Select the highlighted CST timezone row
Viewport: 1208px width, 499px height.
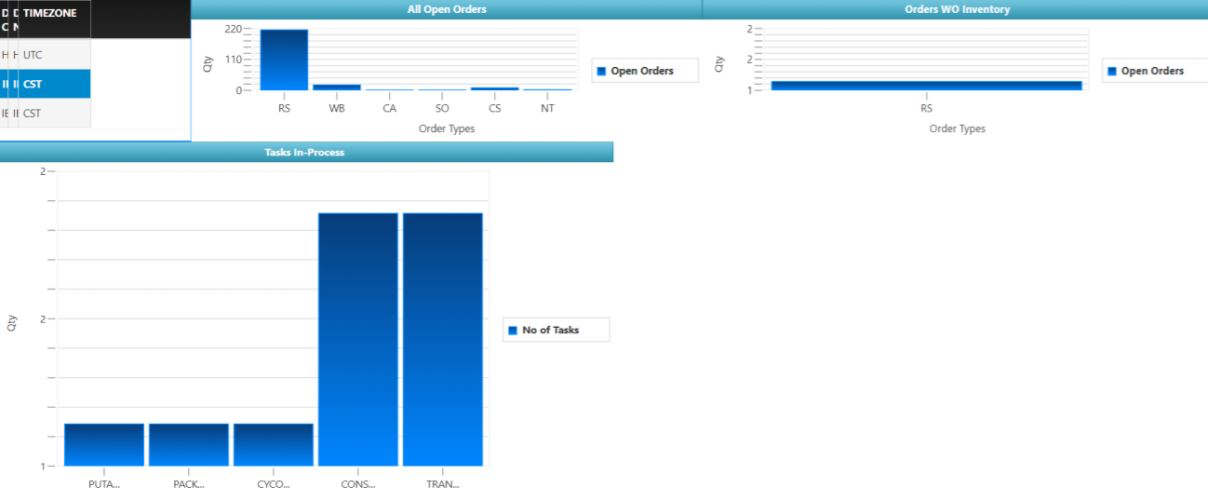[45, 84]
